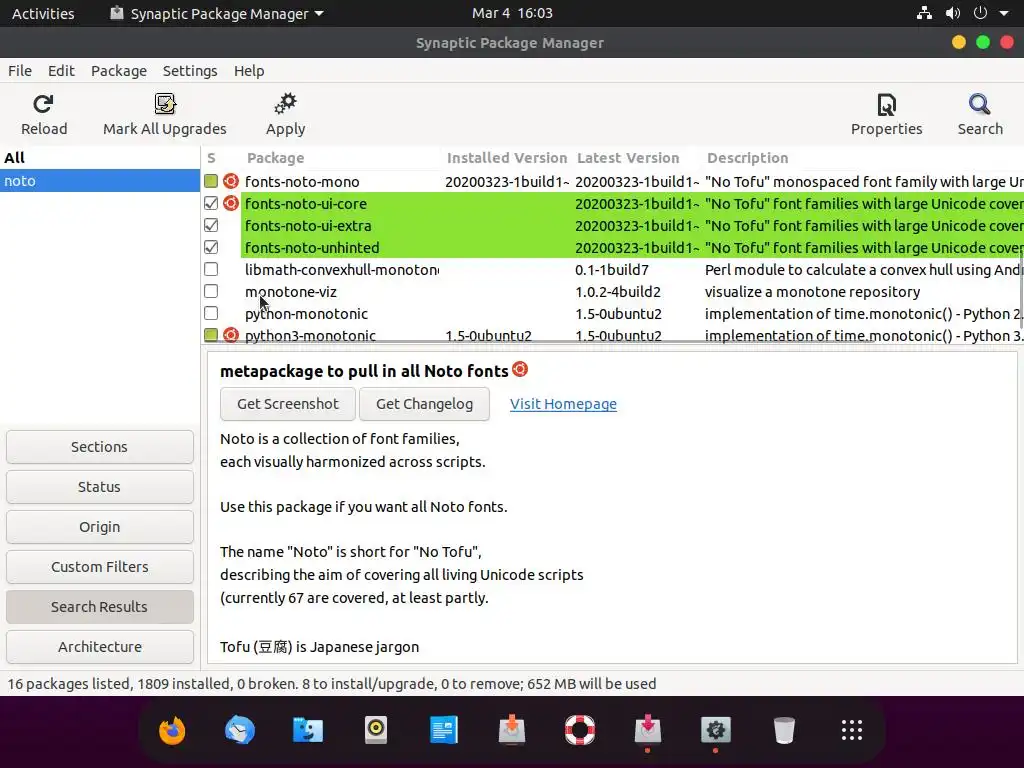Open Activities overview

[43, 13]
